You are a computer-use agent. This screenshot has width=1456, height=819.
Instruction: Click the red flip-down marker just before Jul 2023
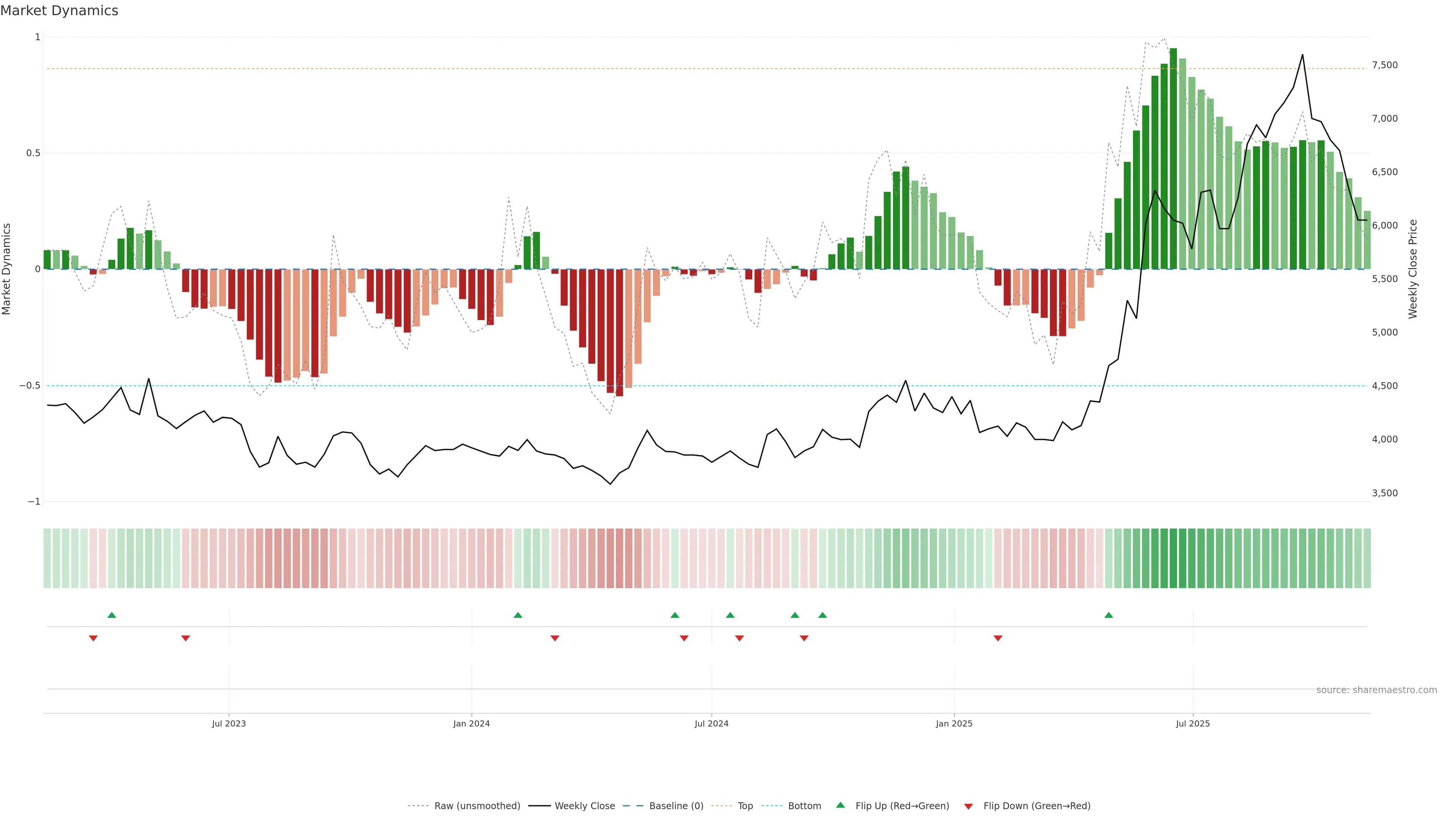coord(185,638)
